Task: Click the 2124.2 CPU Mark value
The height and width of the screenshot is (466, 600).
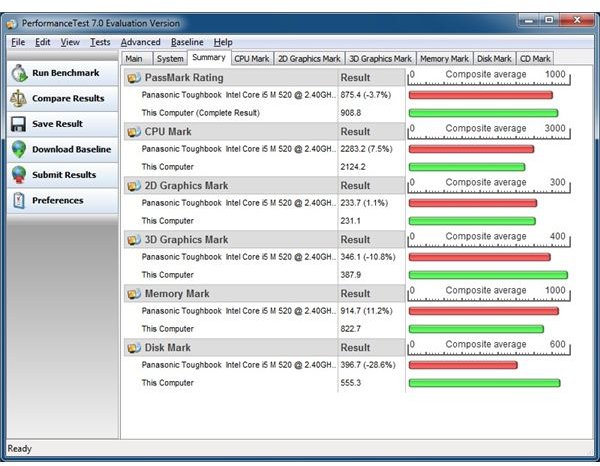Action: tap(353, 167)
